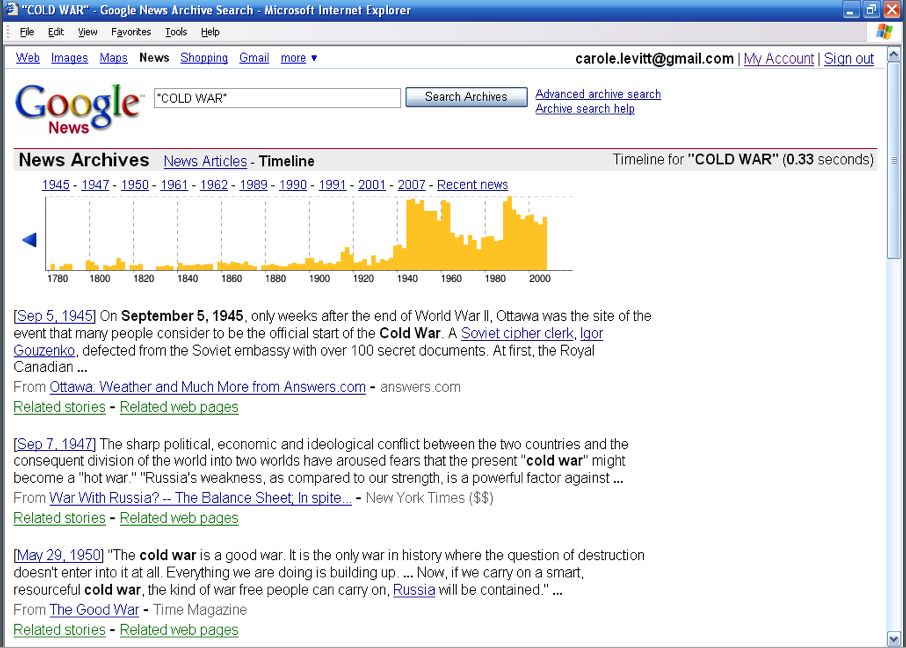Open the Russia link in 1950 snippet

pos(414,590)
